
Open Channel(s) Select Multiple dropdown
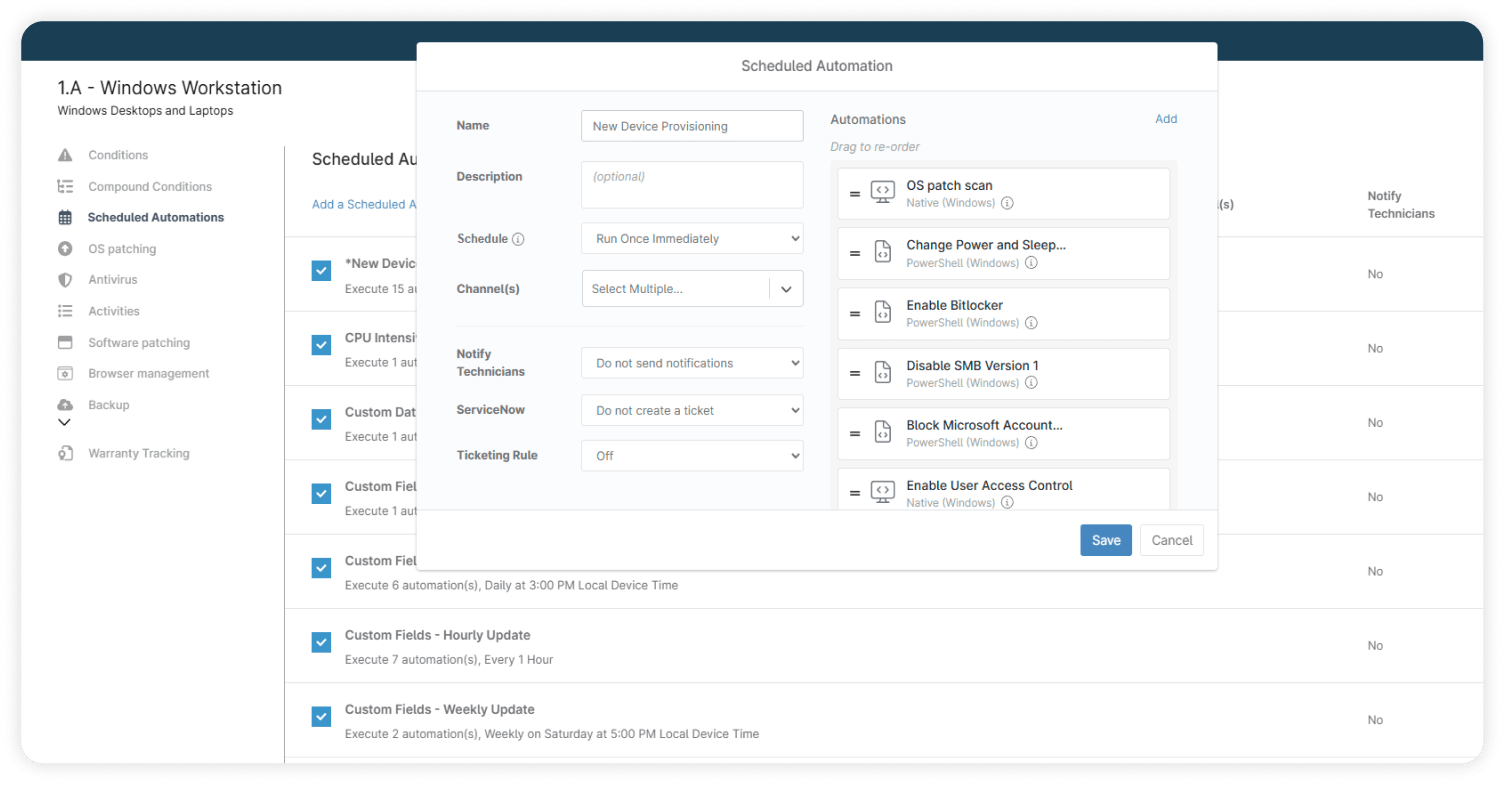[692, 288]
